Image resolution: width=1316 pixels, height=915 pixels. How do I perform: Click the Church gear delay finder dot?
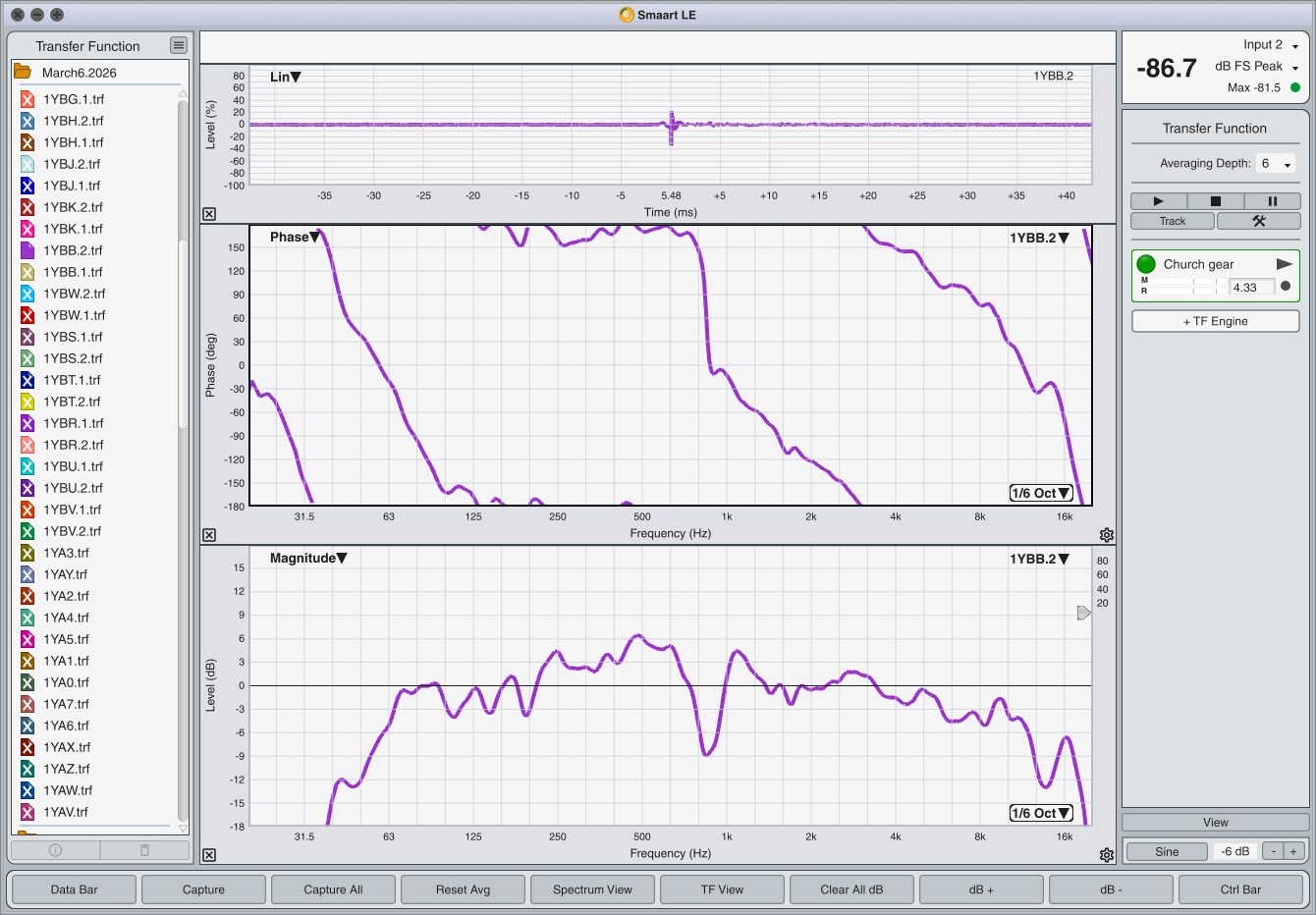[x=1286, y=287]
